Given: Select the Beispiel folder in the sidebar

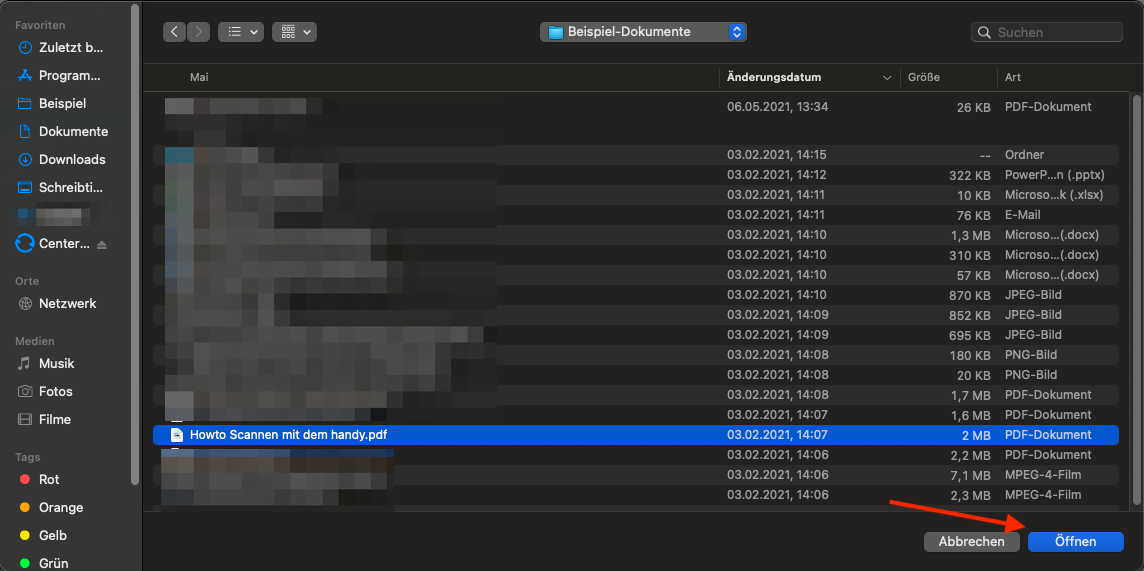Looking at the screenshot, I should [x=52, y=104].
